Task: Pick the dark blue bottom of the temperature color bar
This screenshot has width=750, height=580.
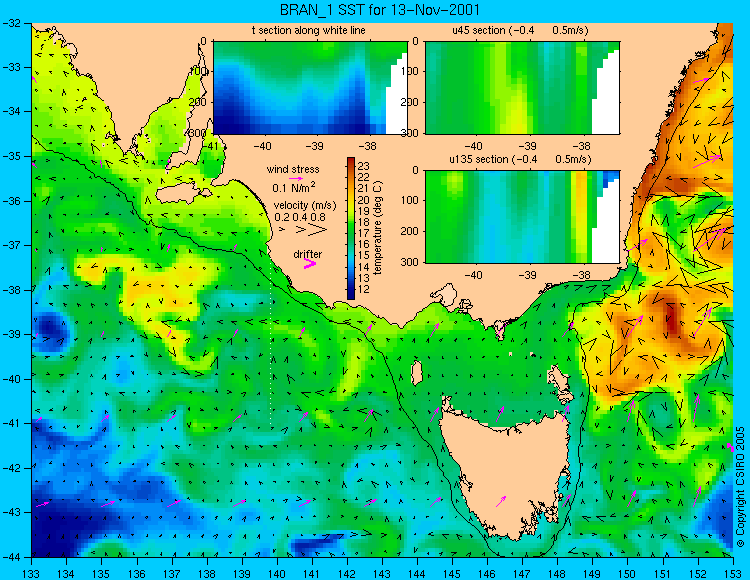Action: [x=351, y=294]
